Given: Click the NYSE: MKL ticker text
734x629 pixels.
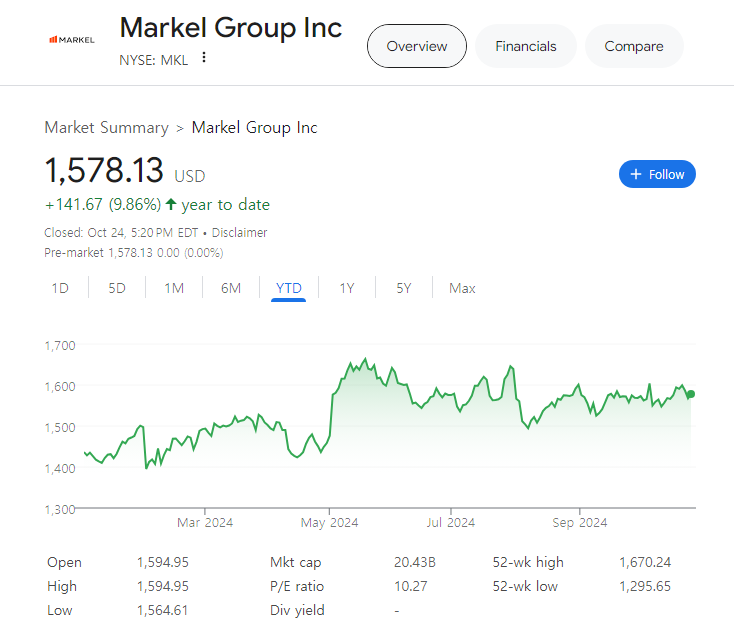Looking at the screenshot, I should pyautogui.click(x=154, y=60).
